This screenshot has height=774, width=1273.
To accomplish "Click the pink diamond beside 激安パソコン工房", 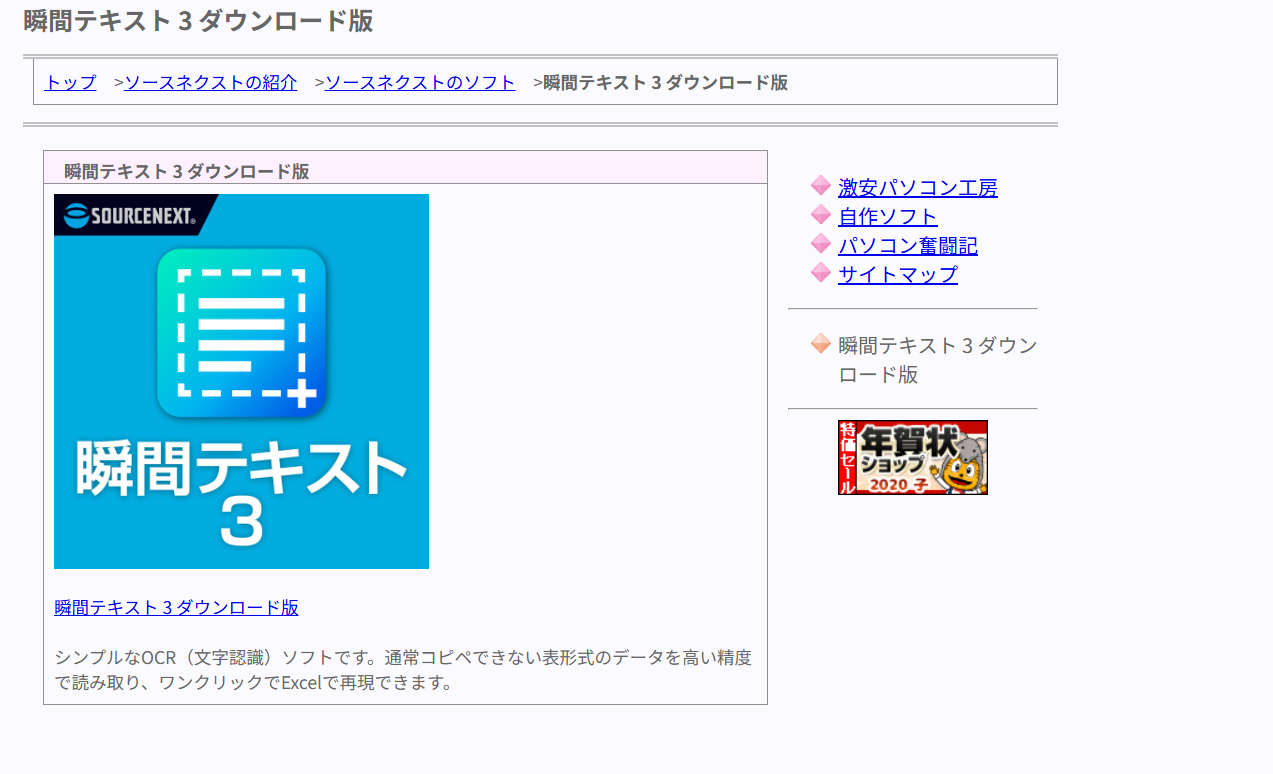I will coord(821,185).
